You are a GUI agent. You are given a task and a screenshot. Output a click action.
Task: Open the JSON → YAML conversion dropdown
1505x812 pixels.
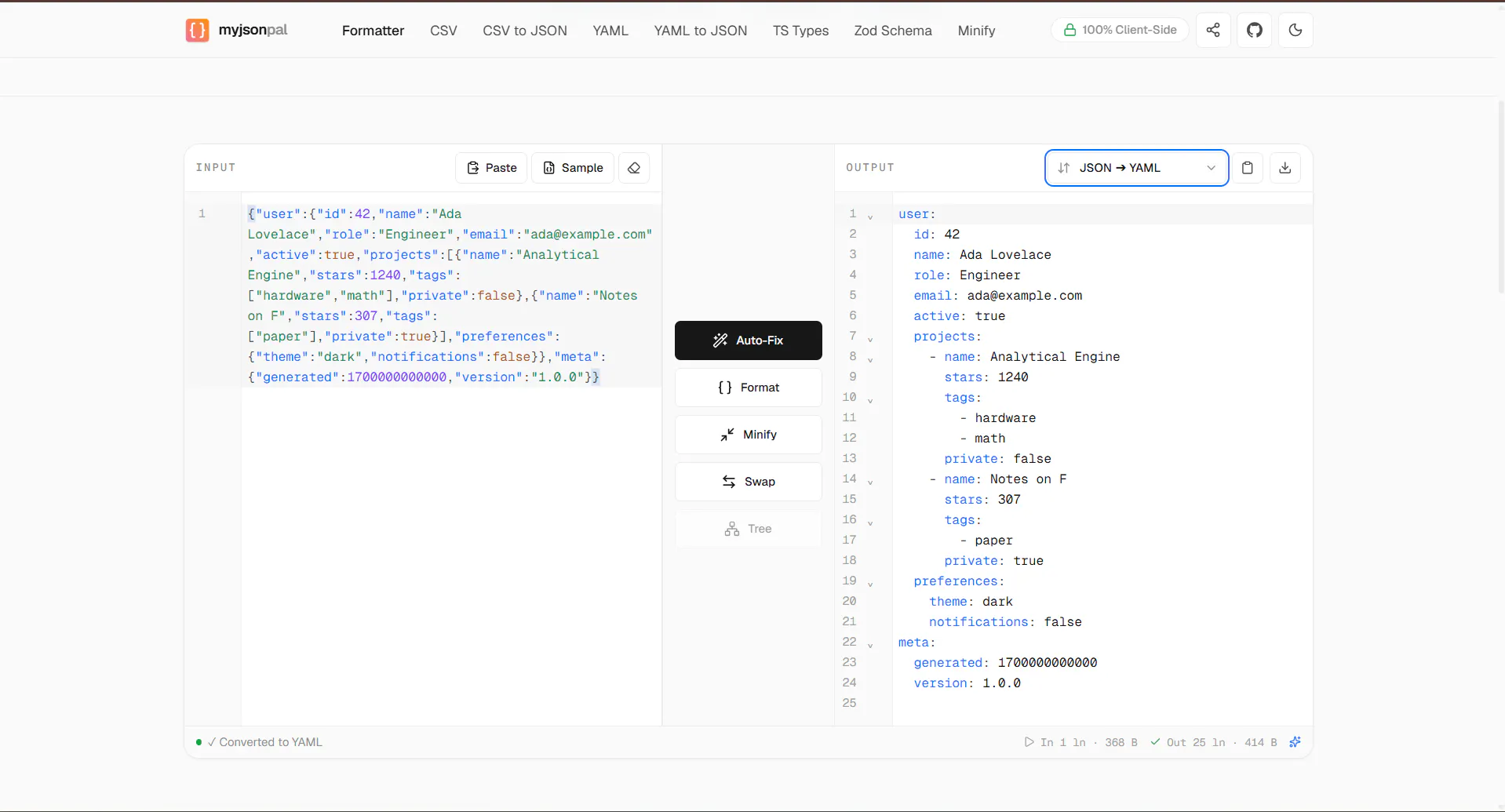[1136, 168]
